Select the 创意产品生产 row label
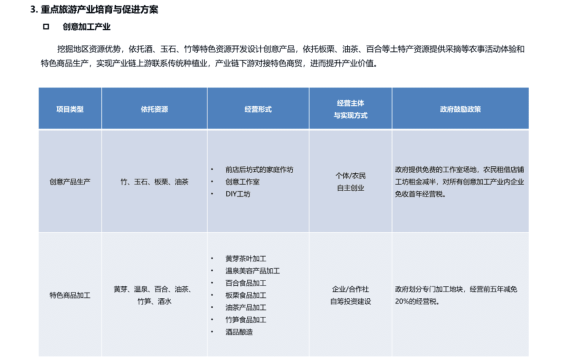The image size is (570, 360). coord(70,181)
